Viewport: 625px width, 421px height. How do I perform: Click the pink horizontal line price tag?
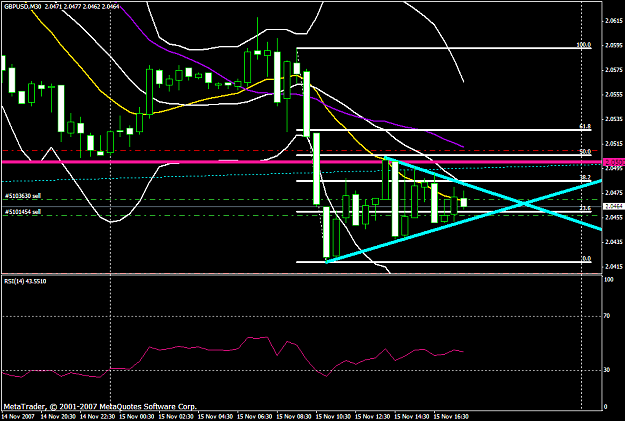[x=614, y=162]
